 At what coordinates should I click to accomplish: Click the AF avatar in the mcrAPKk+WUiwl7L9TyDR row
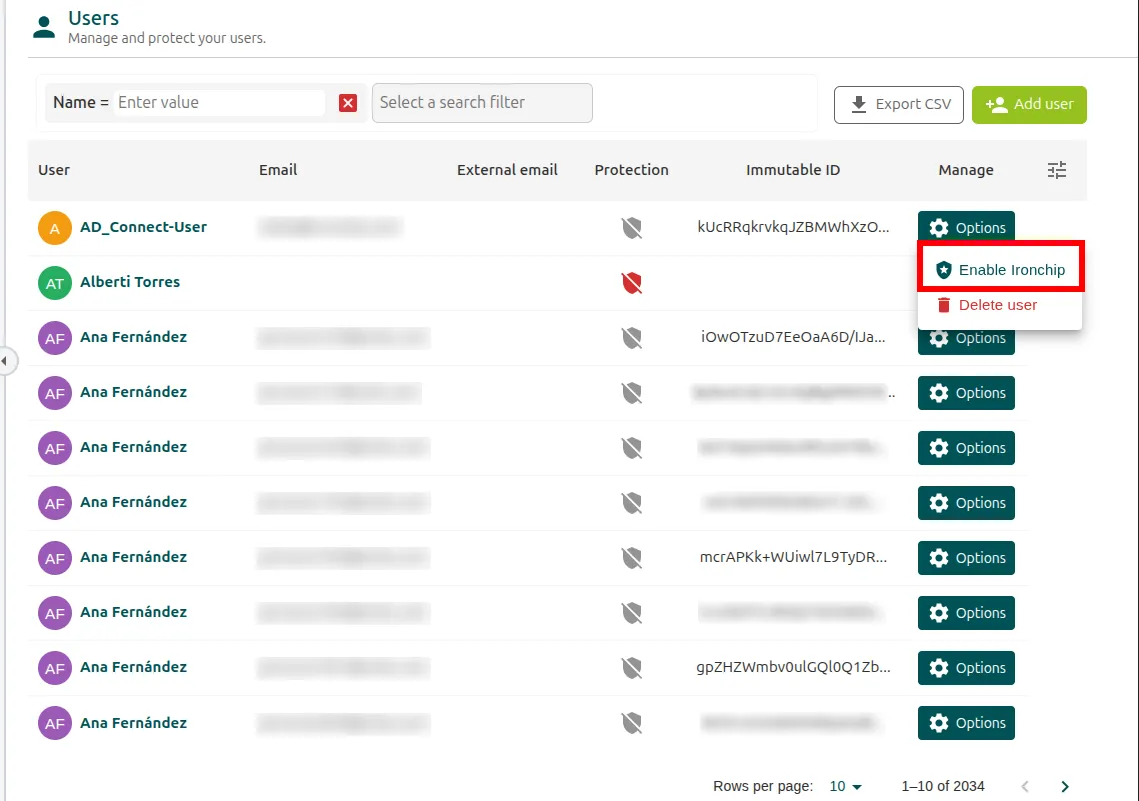[54, 558]
